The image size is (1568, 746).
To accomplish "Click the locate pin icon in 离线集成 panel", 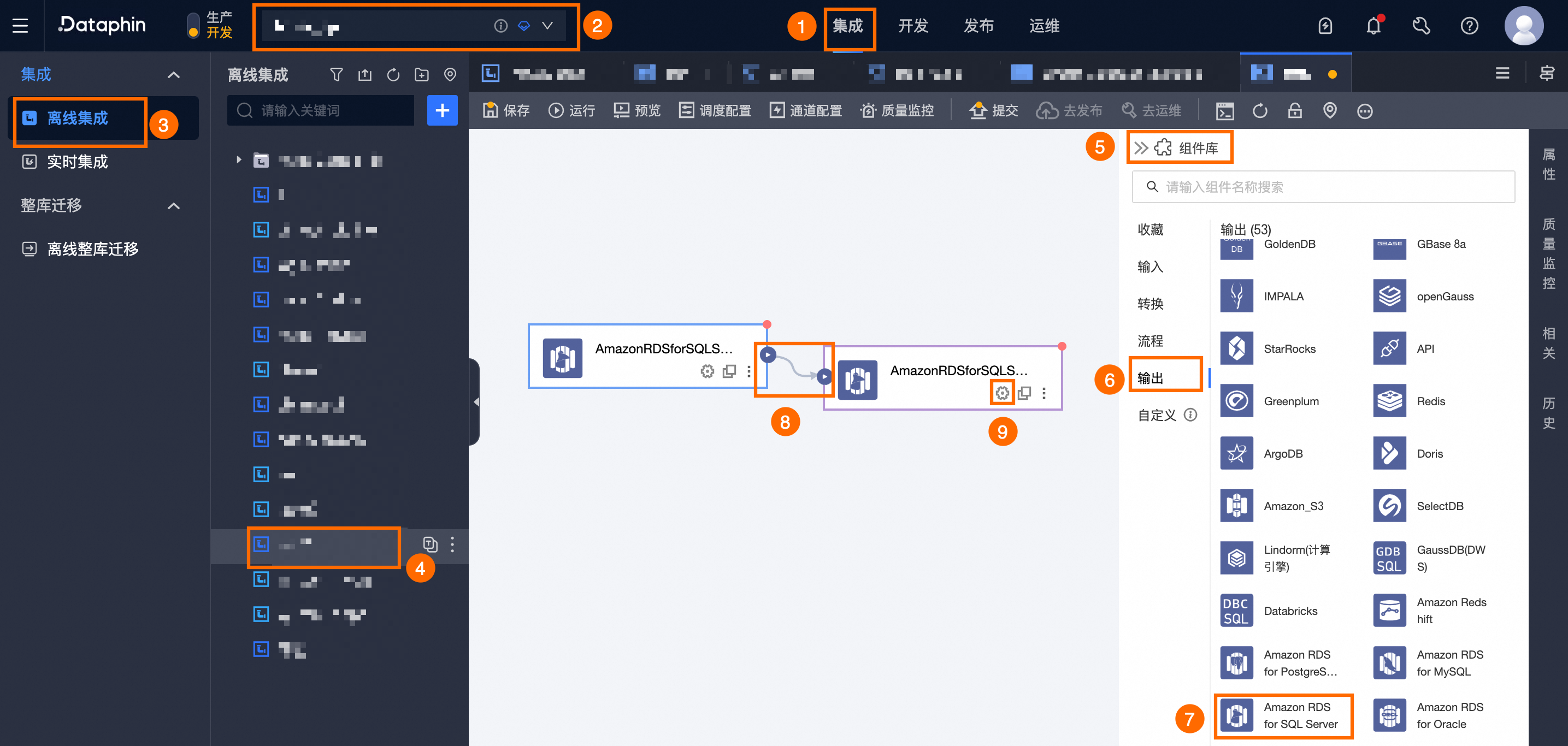I will point(450,75).
